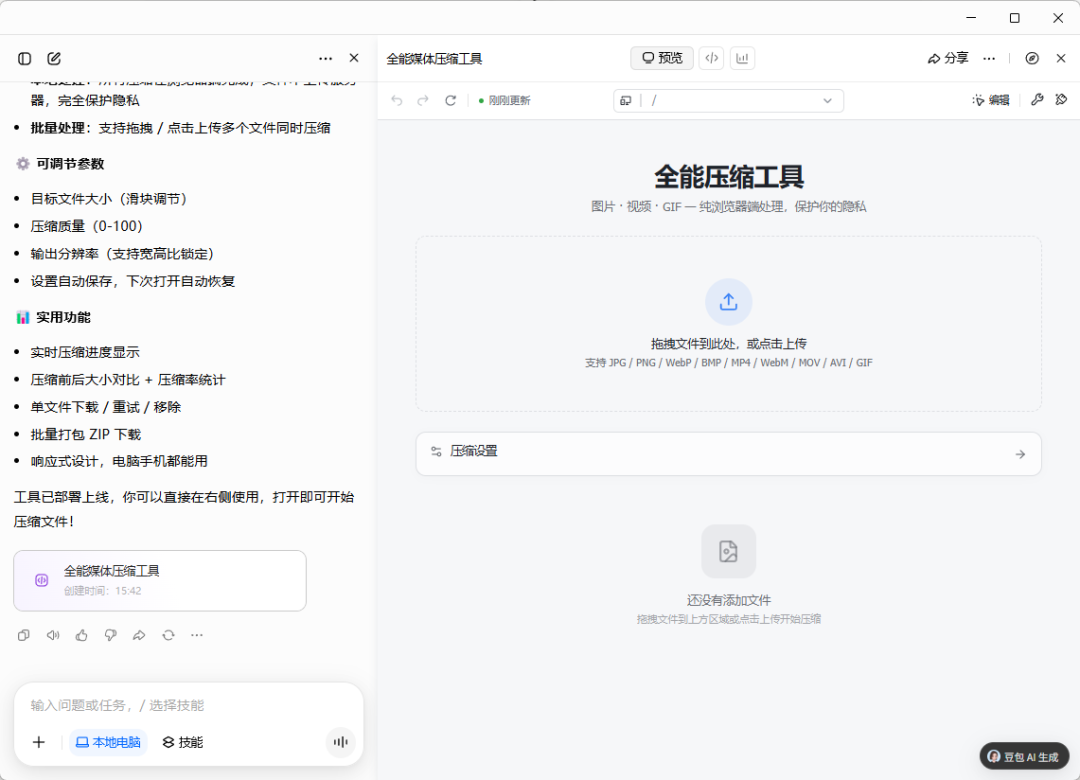1080x780 pixels.
Task: Refresh the preview page
Action: pos(450,101)
